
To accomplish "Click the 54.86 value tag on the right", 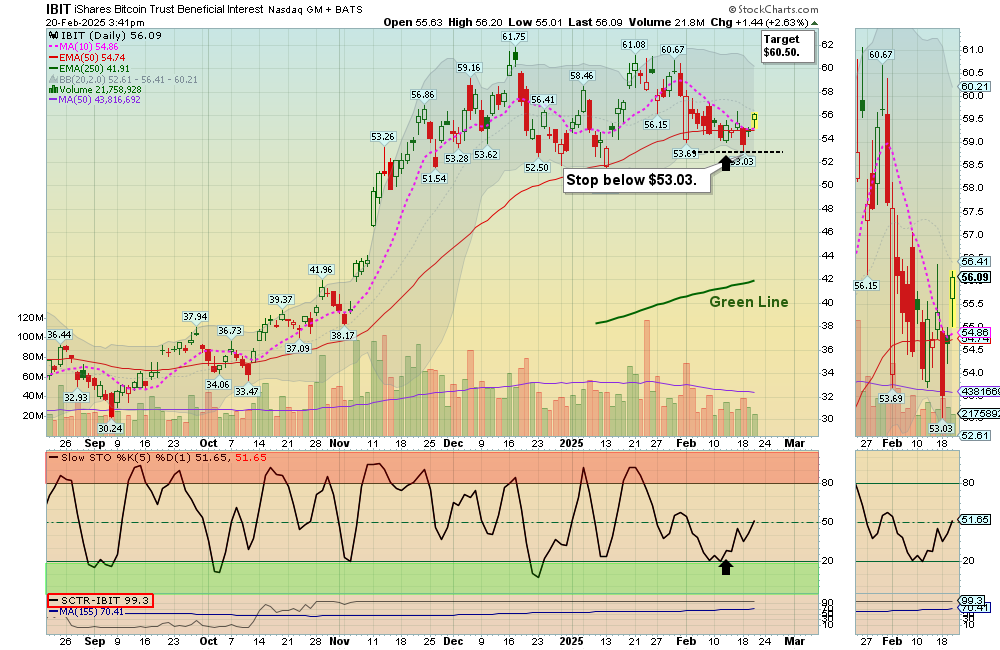I will coord(974,332).
